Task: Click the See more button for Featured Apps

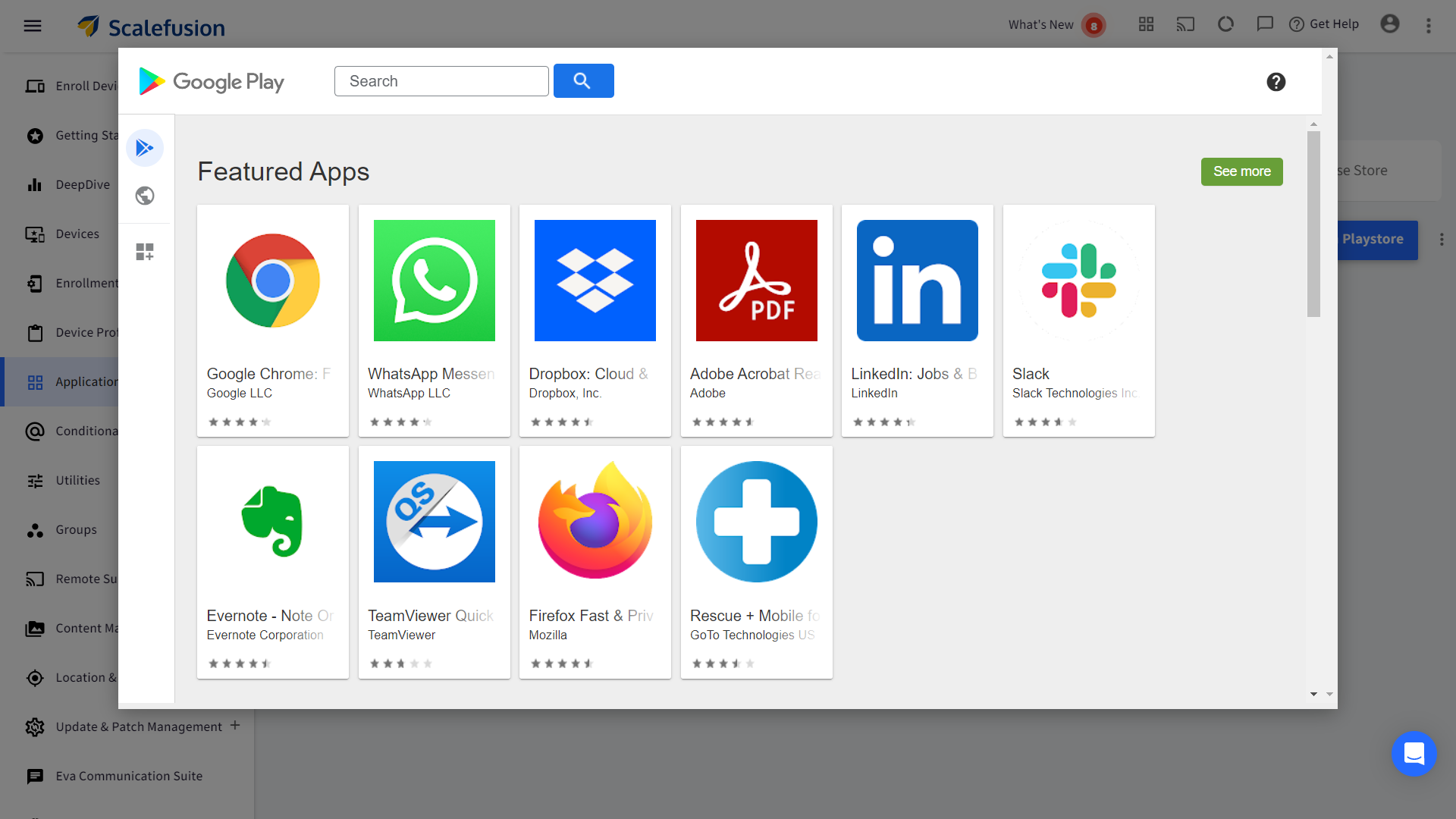Action: (x=1241, y=171)
